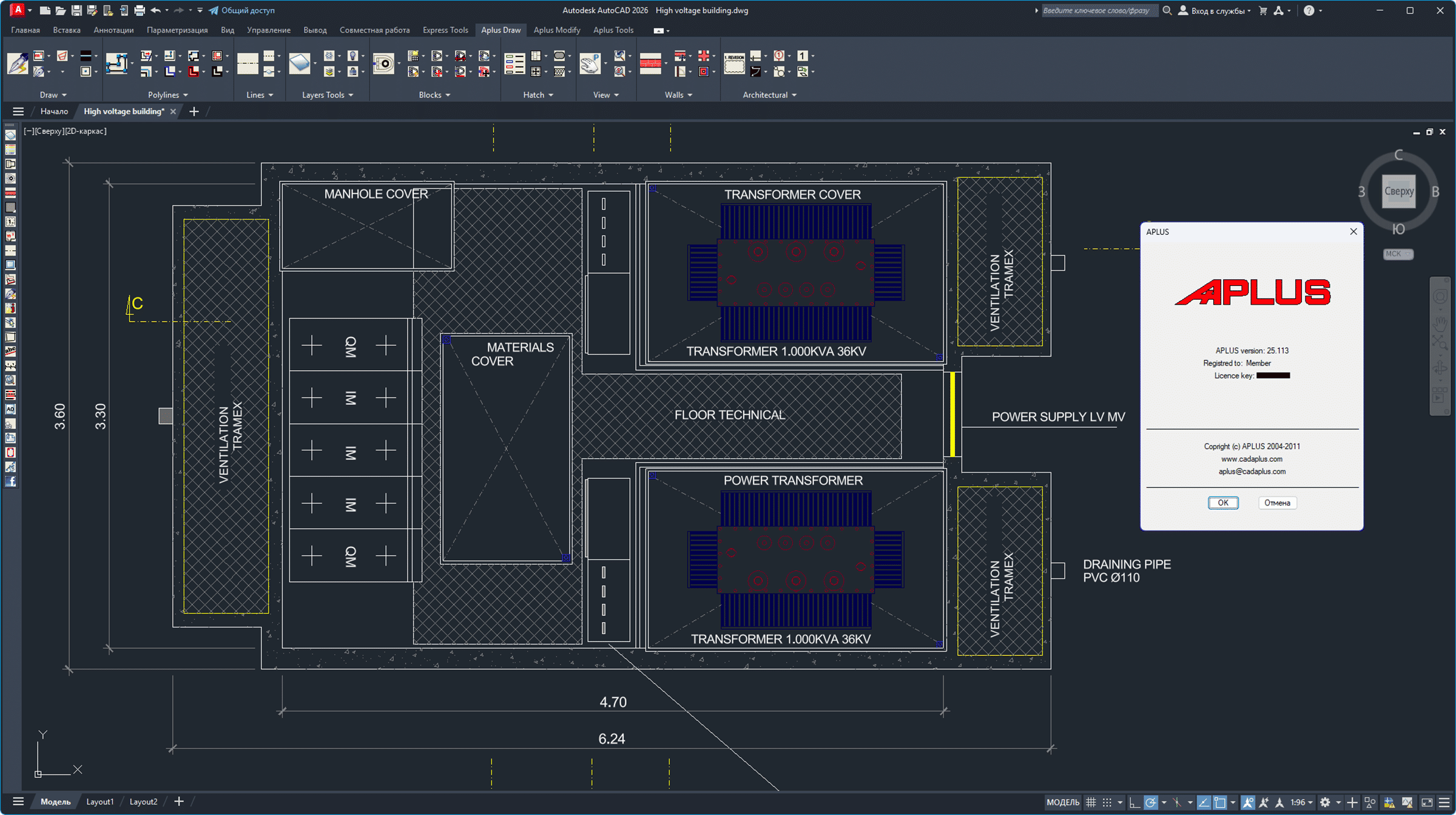
Task: Click the red wall icon in Walls panel
Action: [650, 63]
